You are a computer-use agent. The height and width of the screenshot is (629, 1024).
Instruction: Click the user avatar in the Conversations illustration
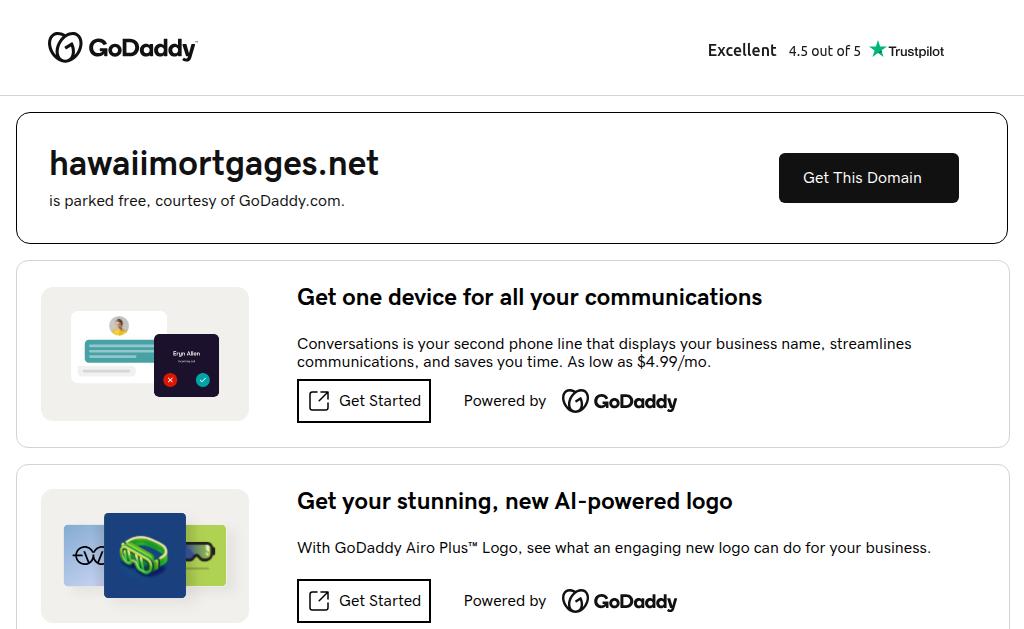(119, 326)
